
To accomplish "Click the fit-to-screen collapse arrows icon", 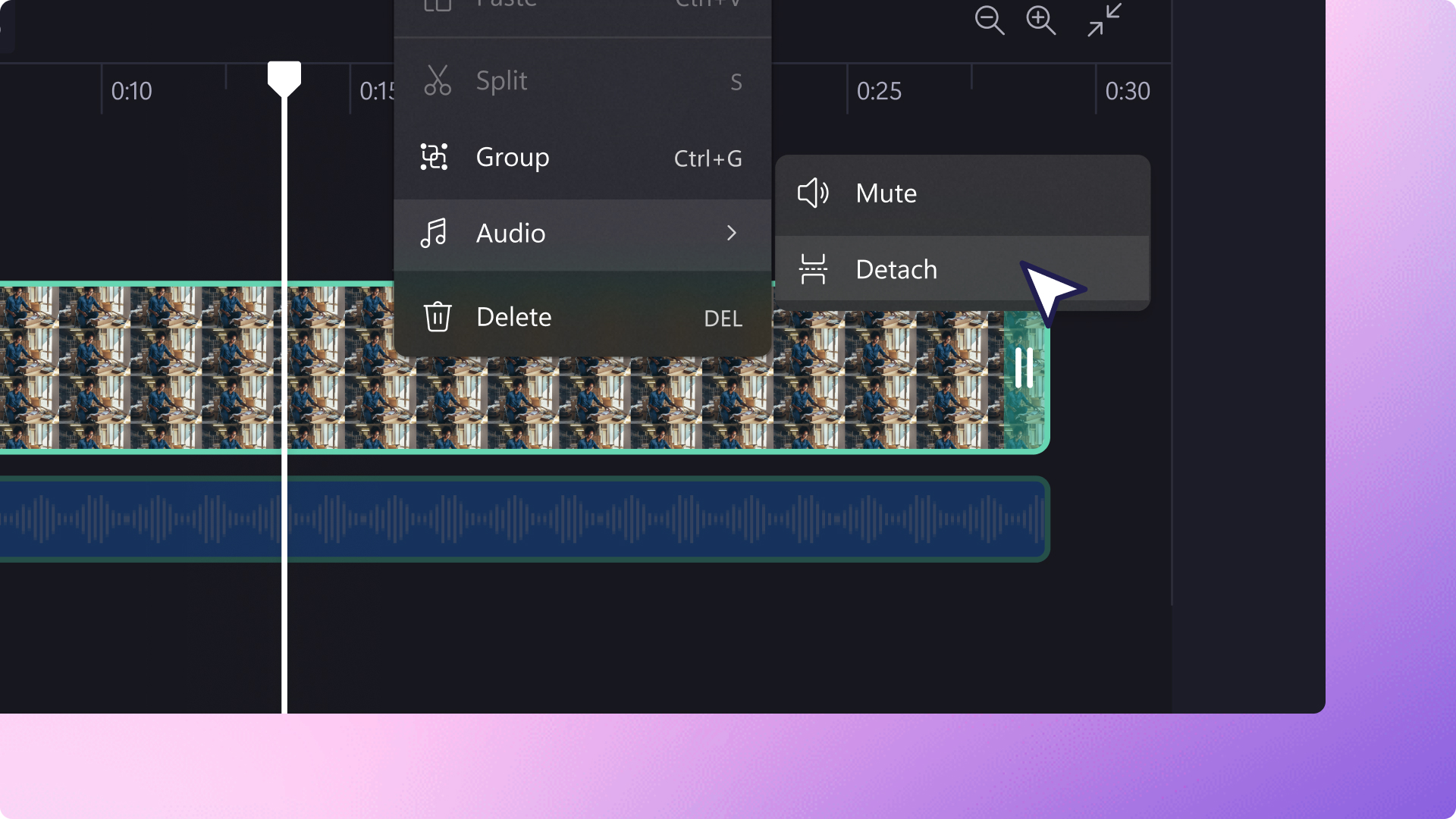I will [x=1103, y=20].
